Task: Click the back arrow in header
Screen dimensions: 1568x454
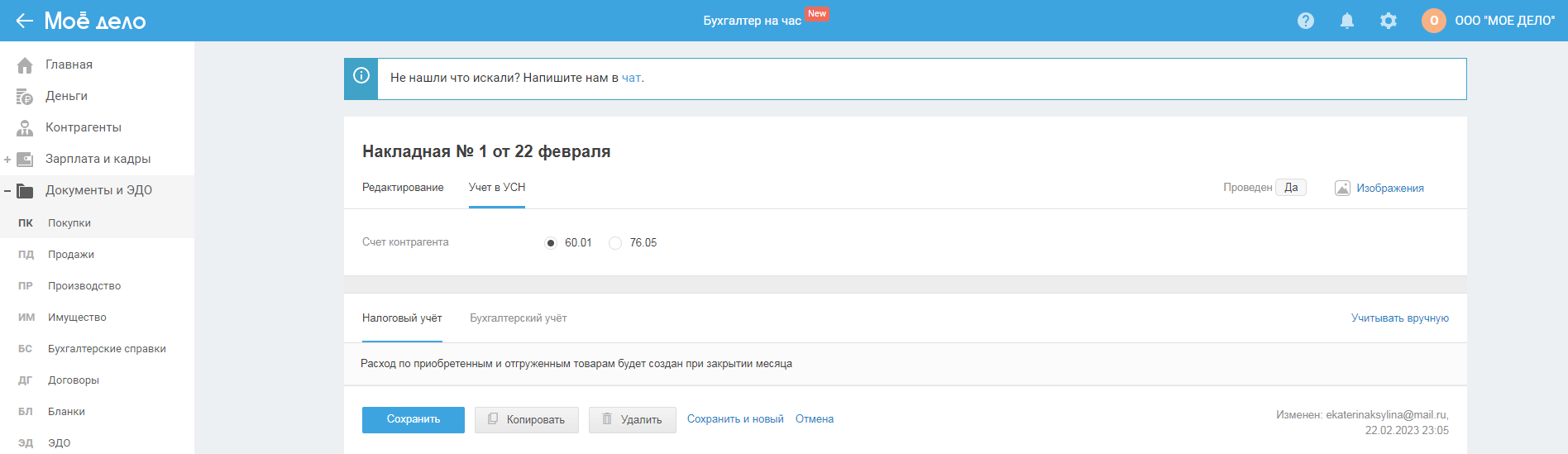Action: point(25,21)
